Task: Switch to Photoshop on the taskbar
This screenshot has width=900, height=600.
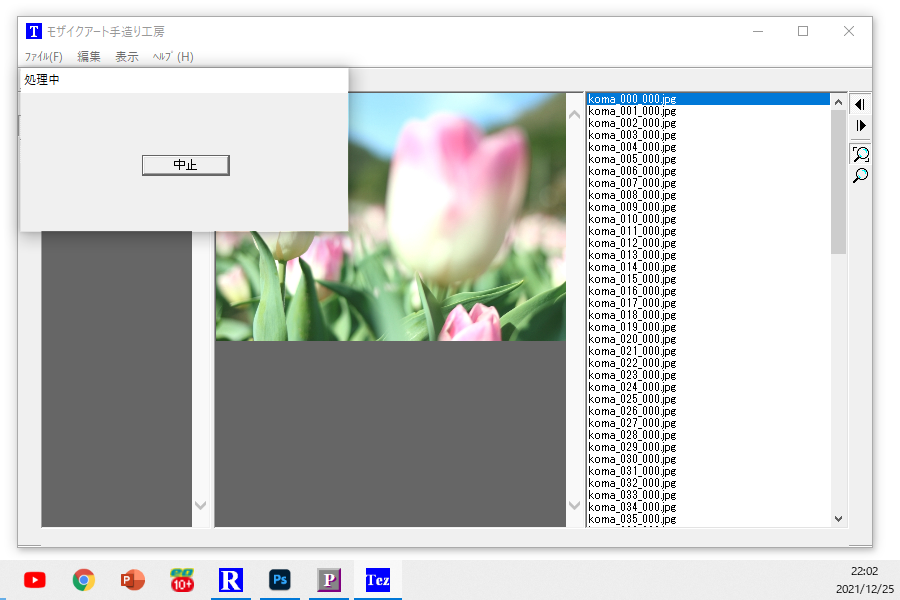Action: click(x=280, y=580)
